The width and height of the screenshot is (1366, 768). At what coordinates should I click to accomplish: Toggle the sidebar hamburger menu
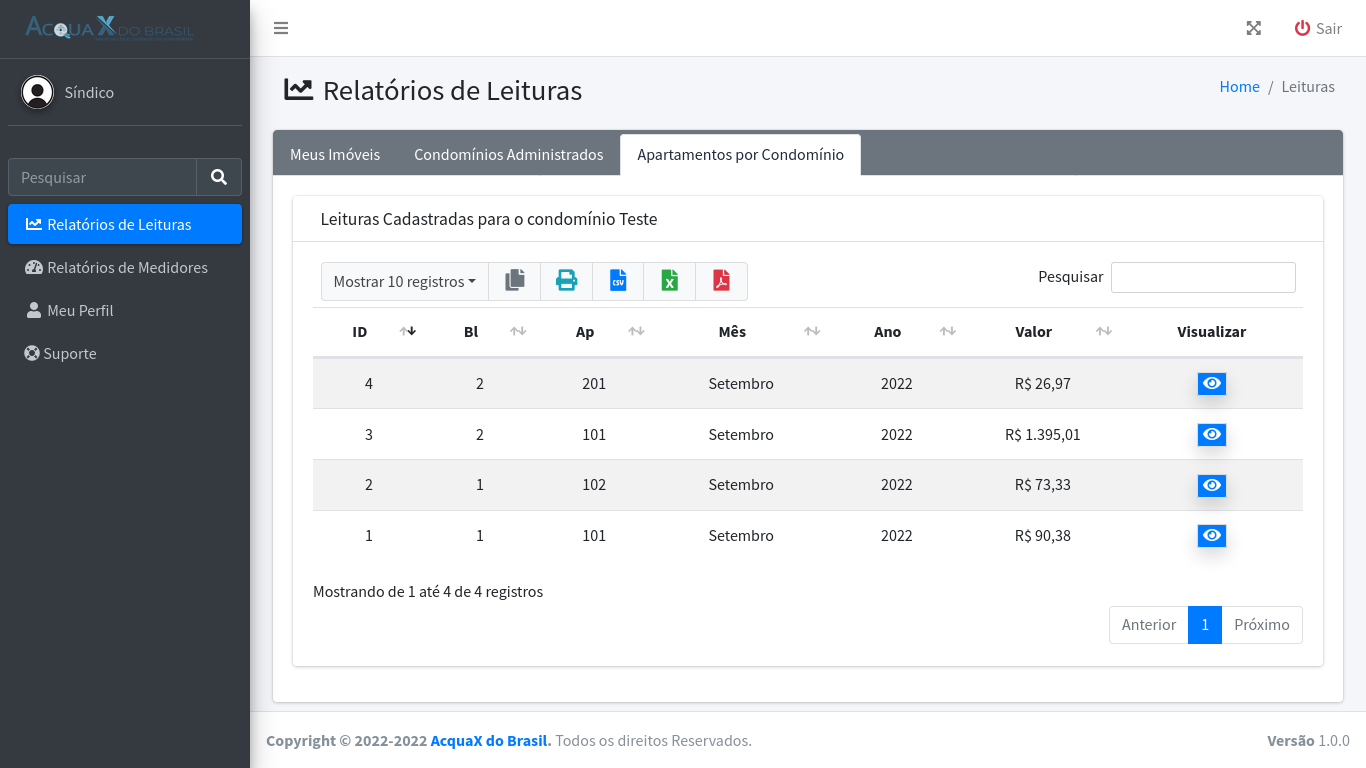281,28
